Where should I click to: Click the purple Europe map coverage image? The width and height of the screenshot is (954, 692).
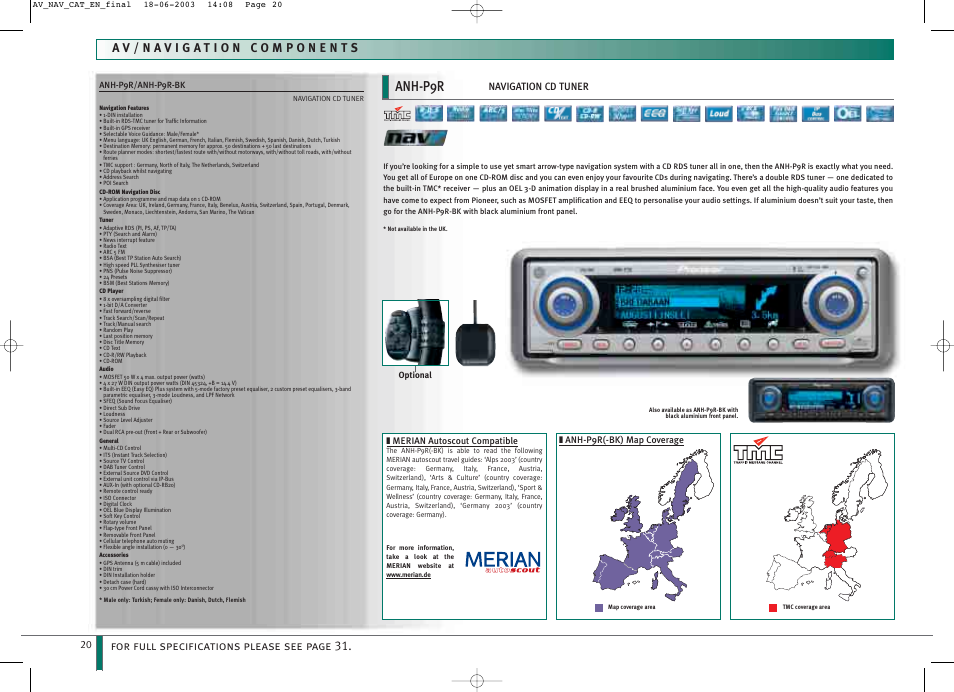pyautogui.click(x=652, y=526)
